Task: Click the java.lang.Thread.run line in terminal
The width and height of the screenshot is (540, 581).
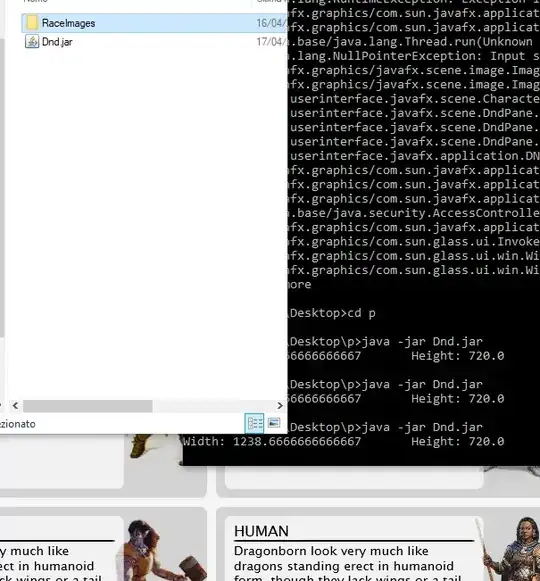Action: tap(411, 42)
